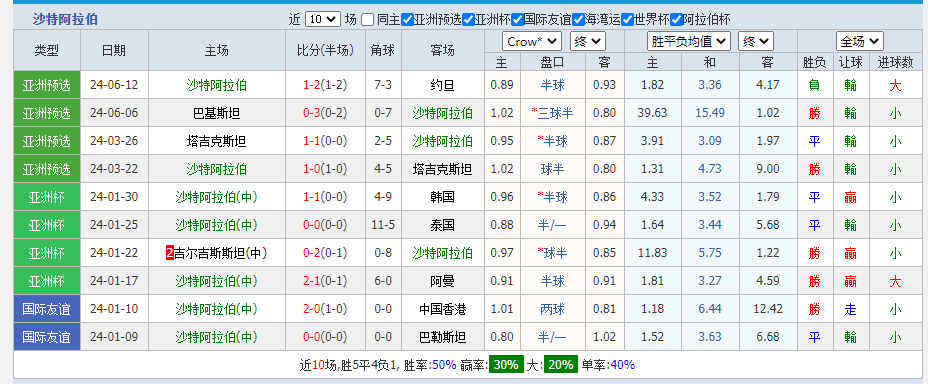Click handicap 两球 in 中国香港 row
The width and height of the screenshot is (928, 384).
tap(552, 309)
